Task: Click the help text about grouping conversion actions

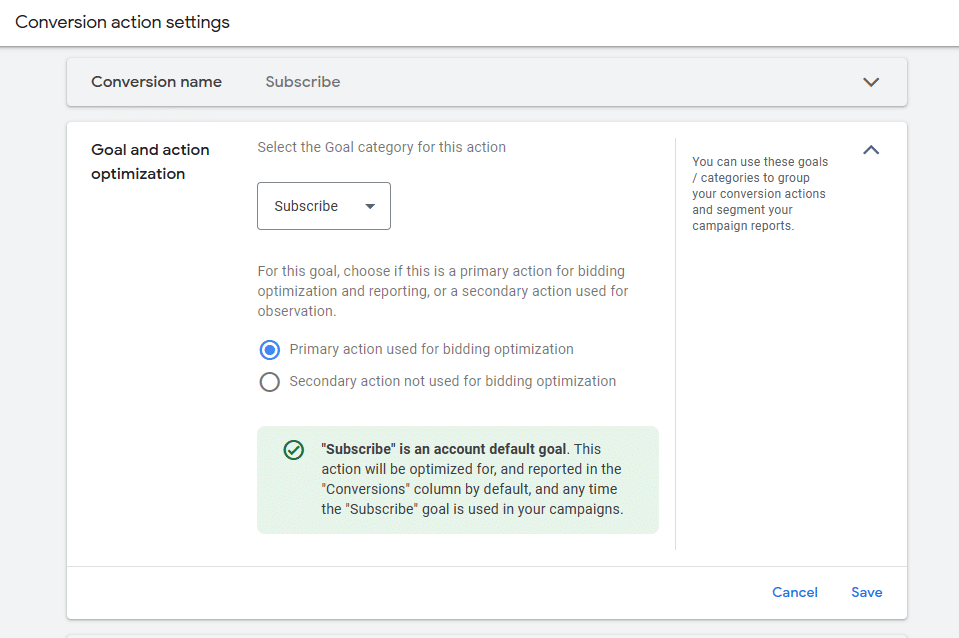Action: [759, 194]
